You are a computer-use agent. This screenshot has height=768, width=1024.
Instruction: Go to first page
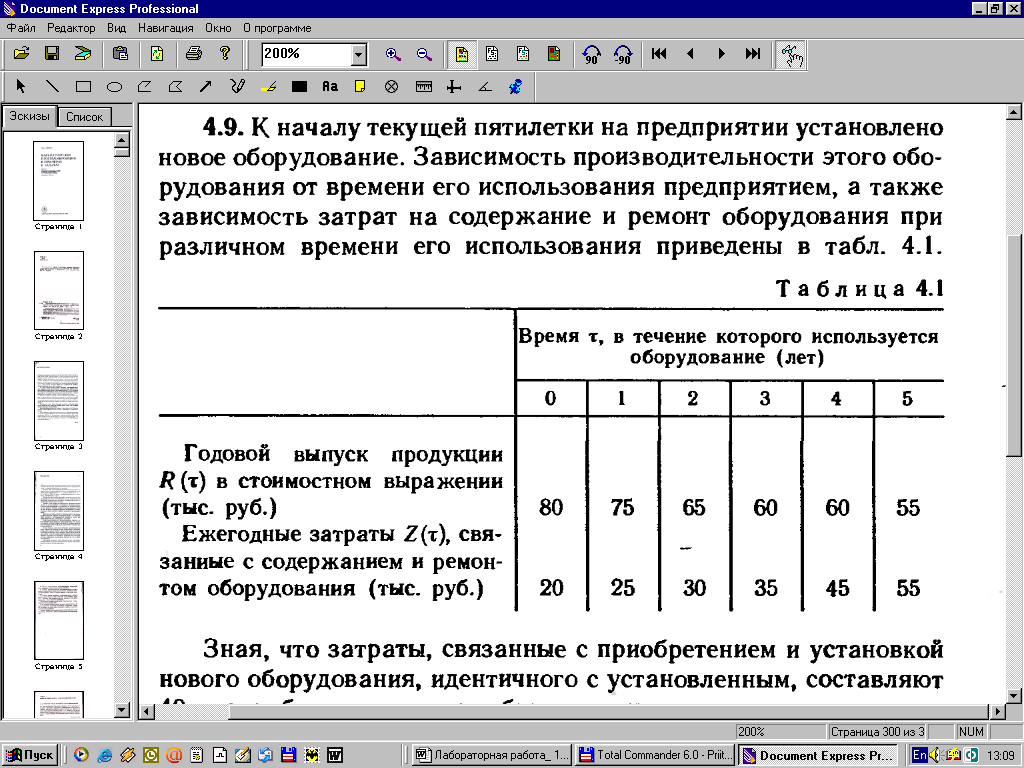[x=659, y=54]
